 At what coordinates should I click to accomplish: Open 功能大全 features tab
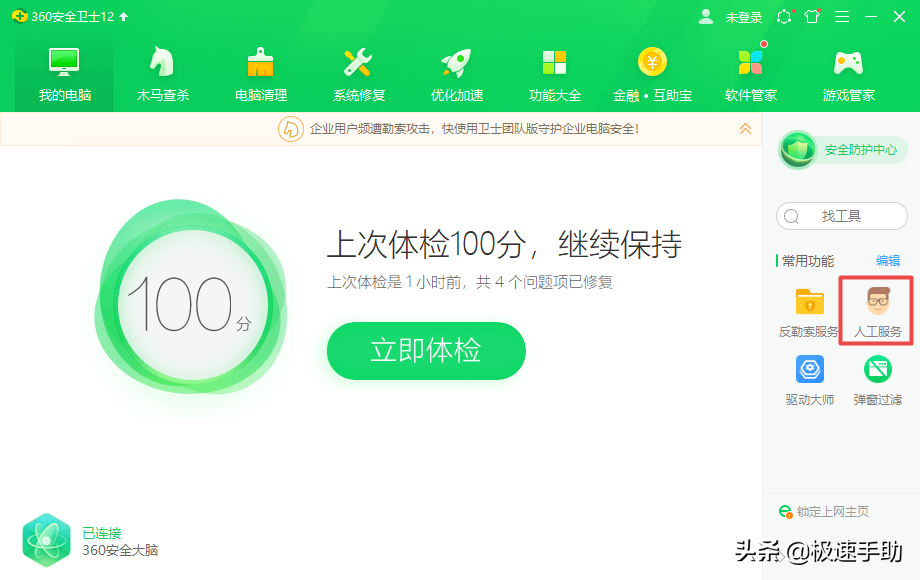(x=554, y=75)
